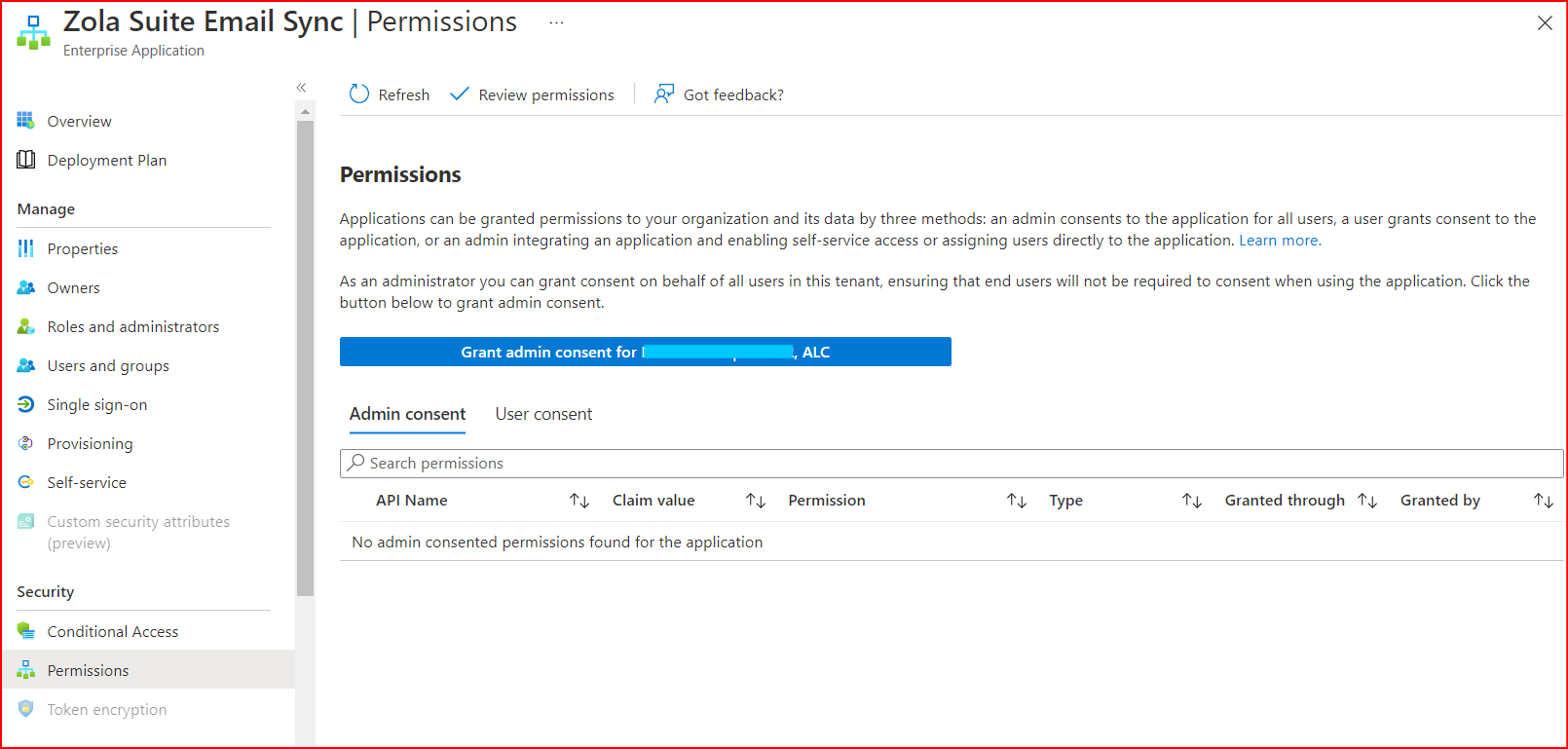Sort by Permission column arrows
Screen dimensions: 1568x749
(x=1017, y=501)
